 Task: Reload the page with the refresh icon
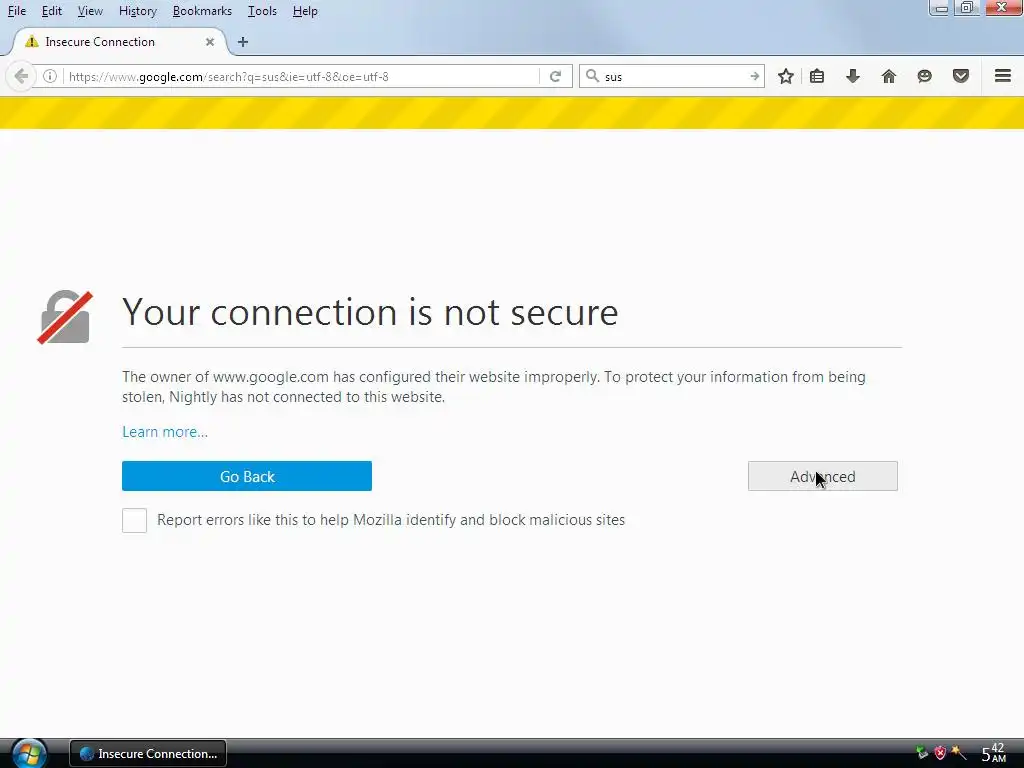556,76
